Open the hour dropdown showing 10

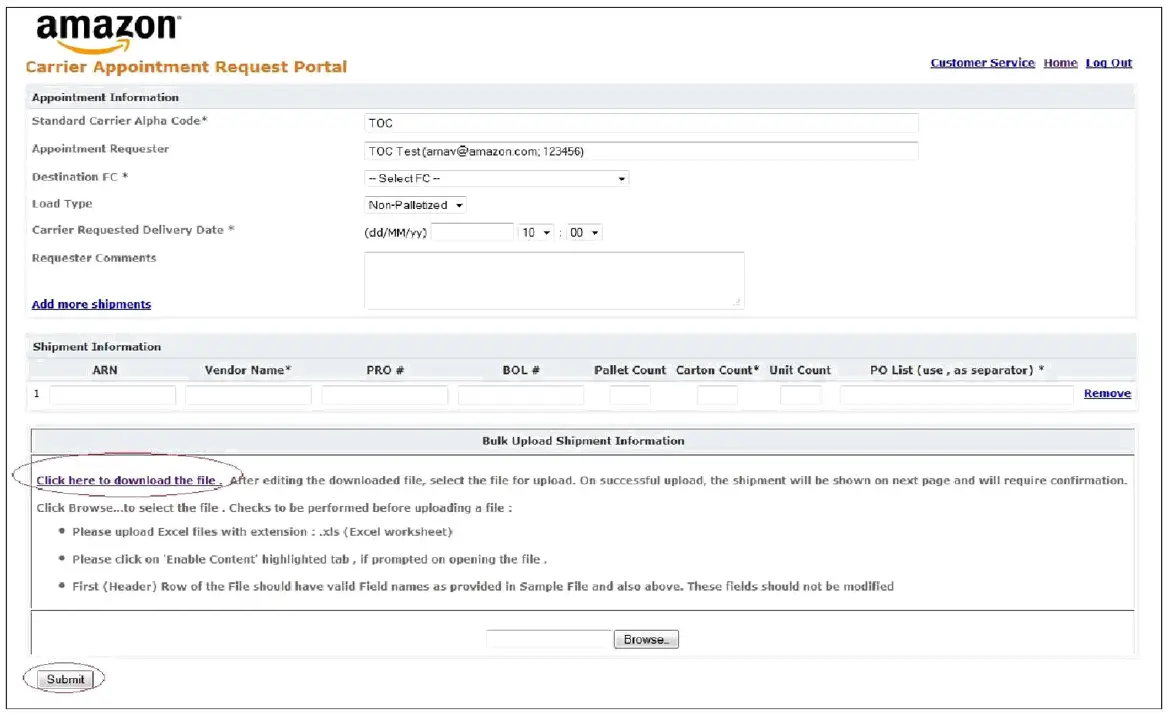pos(535,231)
